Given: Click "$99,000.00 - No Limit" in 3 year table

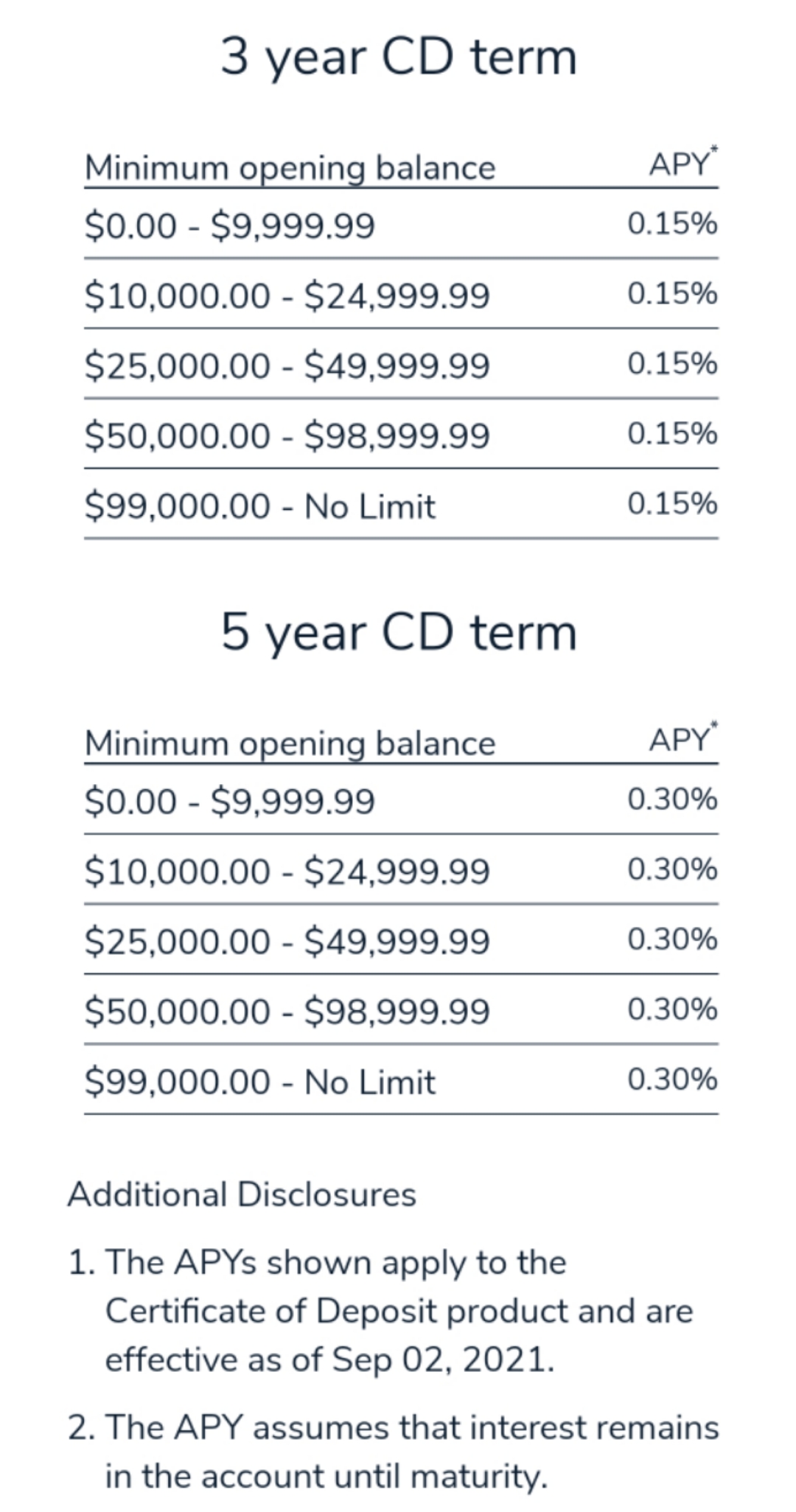Looking at the screenshot, I should coord(259,506).
